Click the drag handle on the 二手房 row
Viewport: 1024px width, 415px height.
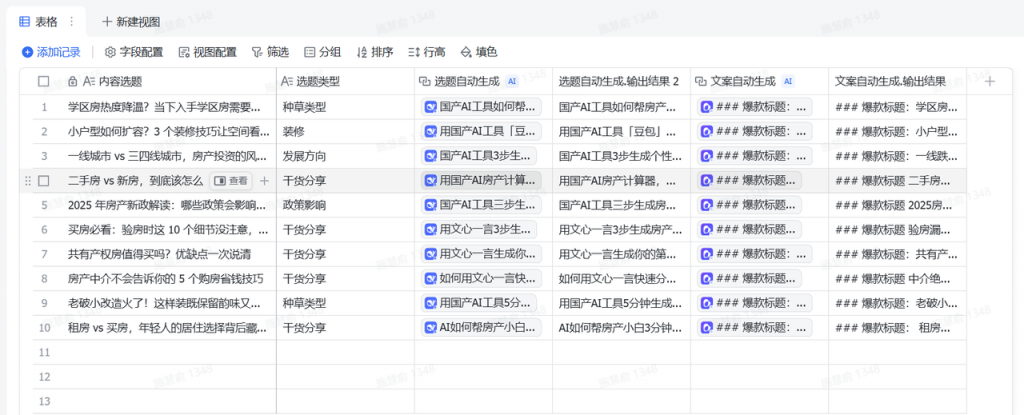tap(27, 181)
